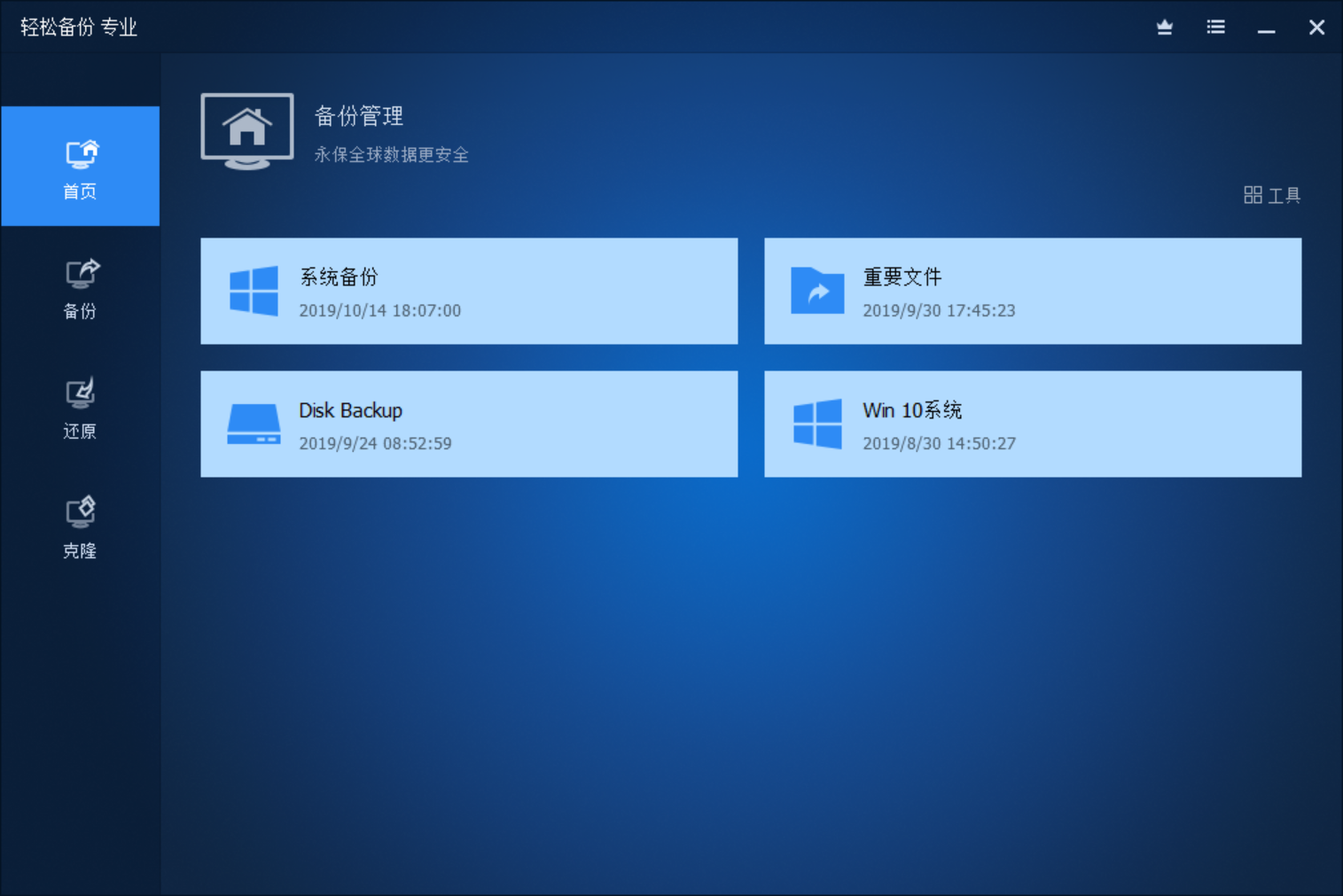Open the 备份 section from the sidebar
The image size is (1343, 896).
click(81, 288)
